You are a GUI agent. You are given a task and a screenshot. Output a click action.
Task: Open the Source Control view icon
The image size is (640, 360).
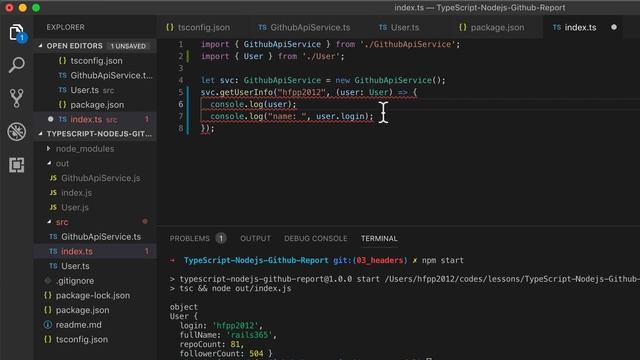(16, 98)
